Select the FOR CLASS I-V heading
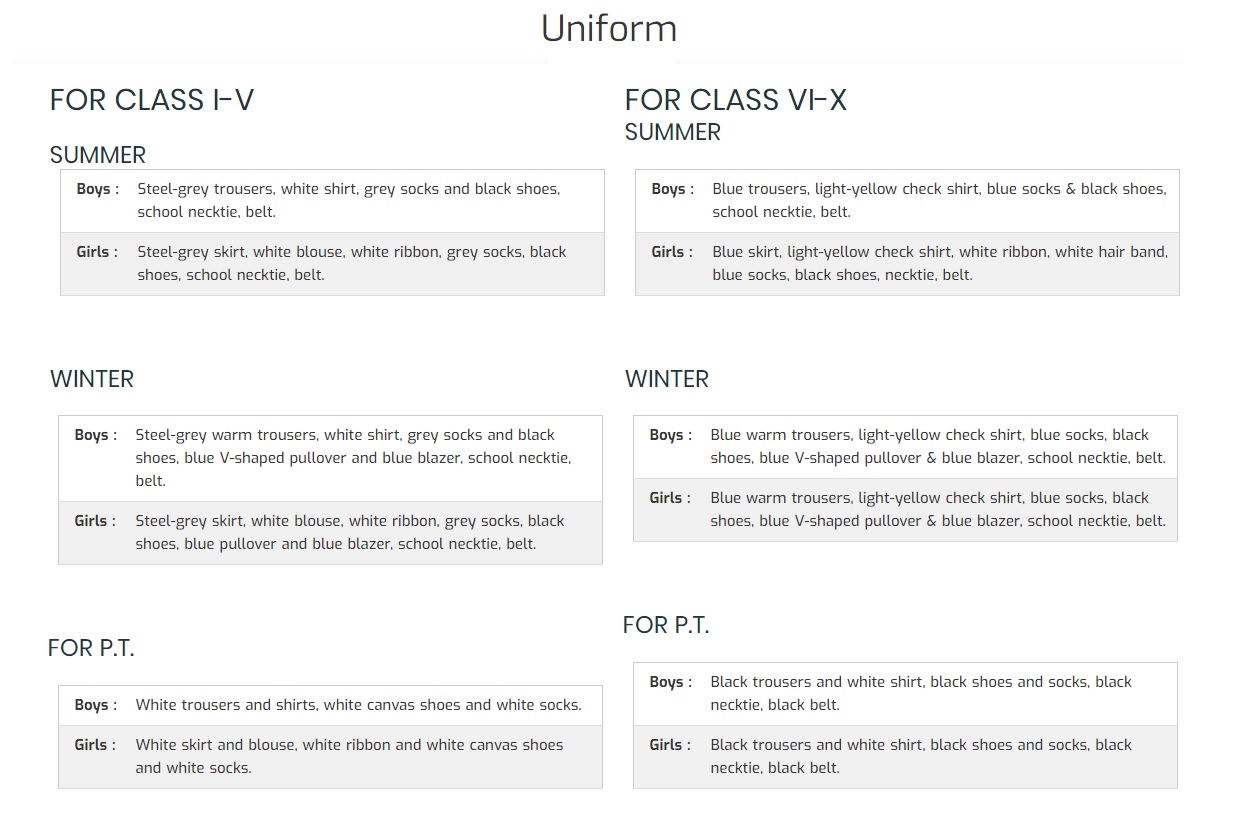 pyautogui.click(x=152, y=100)
